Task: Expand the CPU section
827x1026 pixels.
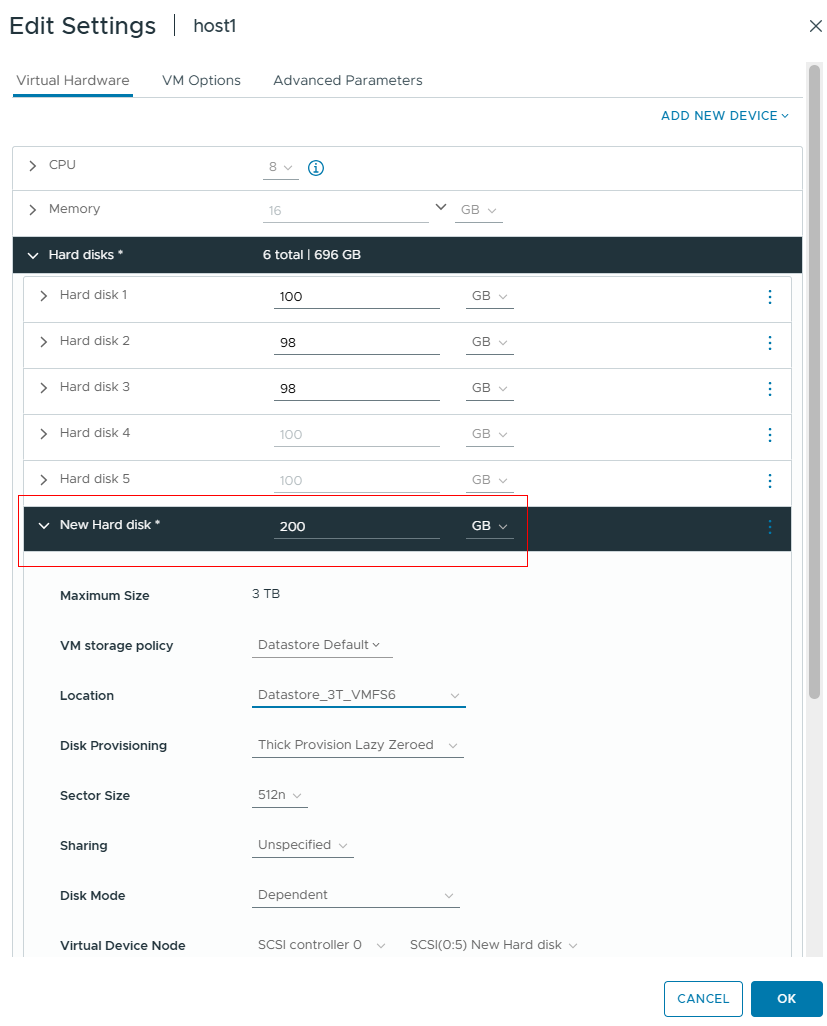Action: 32,166
